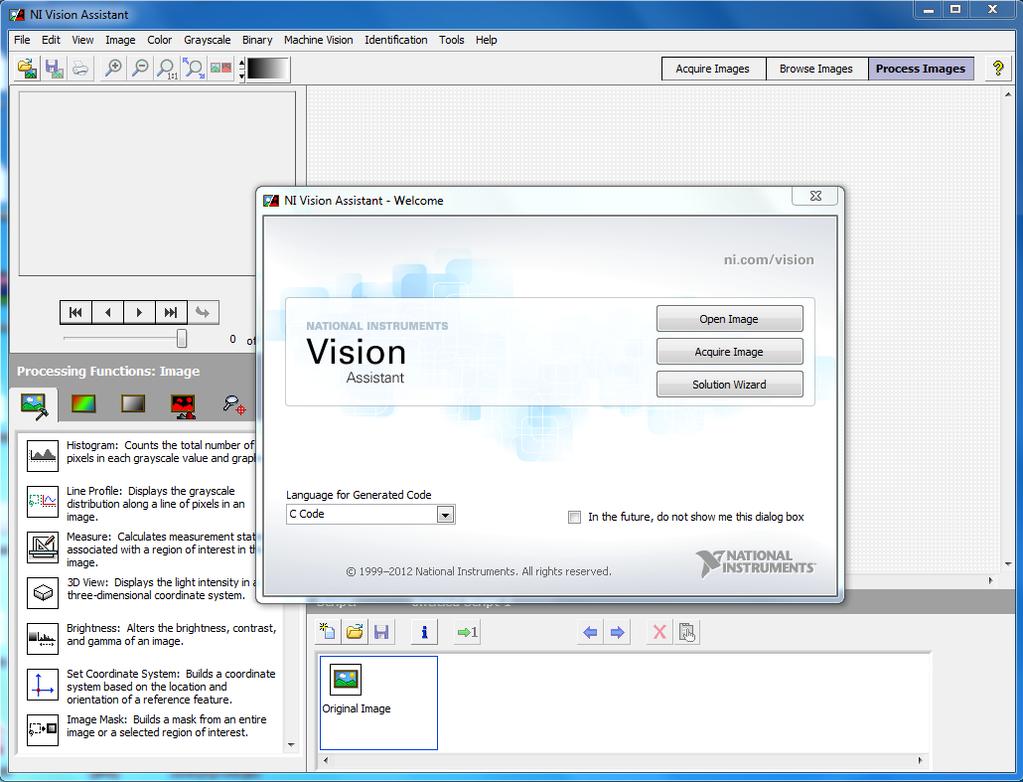Click the green arrow run-once icon
Viewport: 1023px width, 782px height.
point(467,631)
